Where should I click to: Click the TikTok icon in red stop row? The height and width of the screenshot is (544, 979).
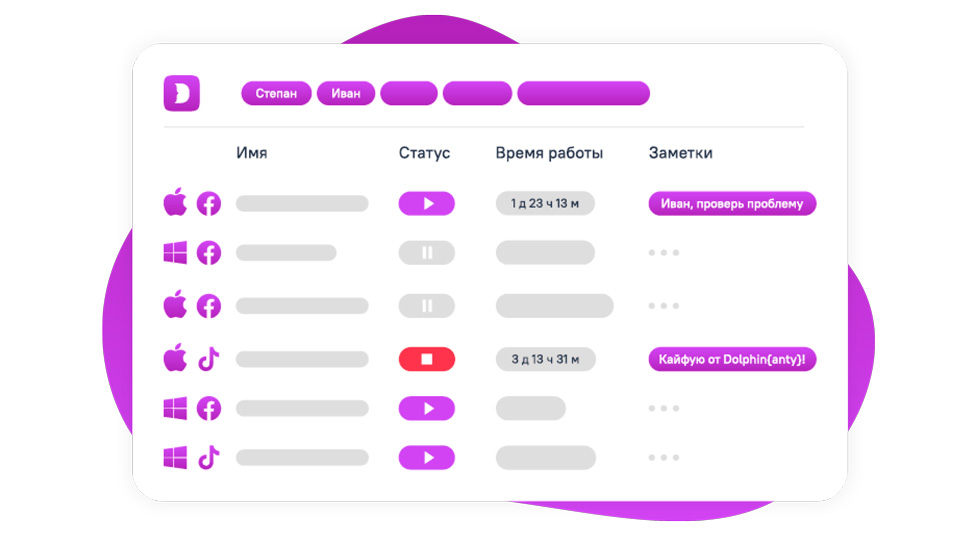point(209,359)
